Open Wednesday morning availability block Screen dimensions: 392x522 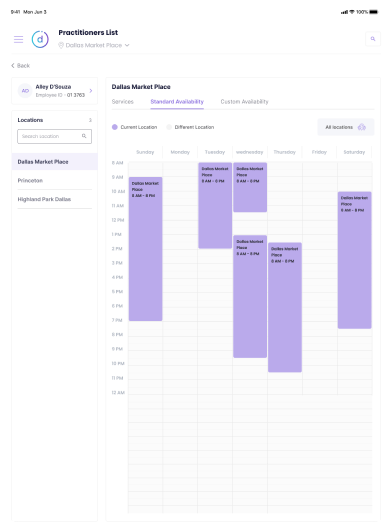click(250, 187)
